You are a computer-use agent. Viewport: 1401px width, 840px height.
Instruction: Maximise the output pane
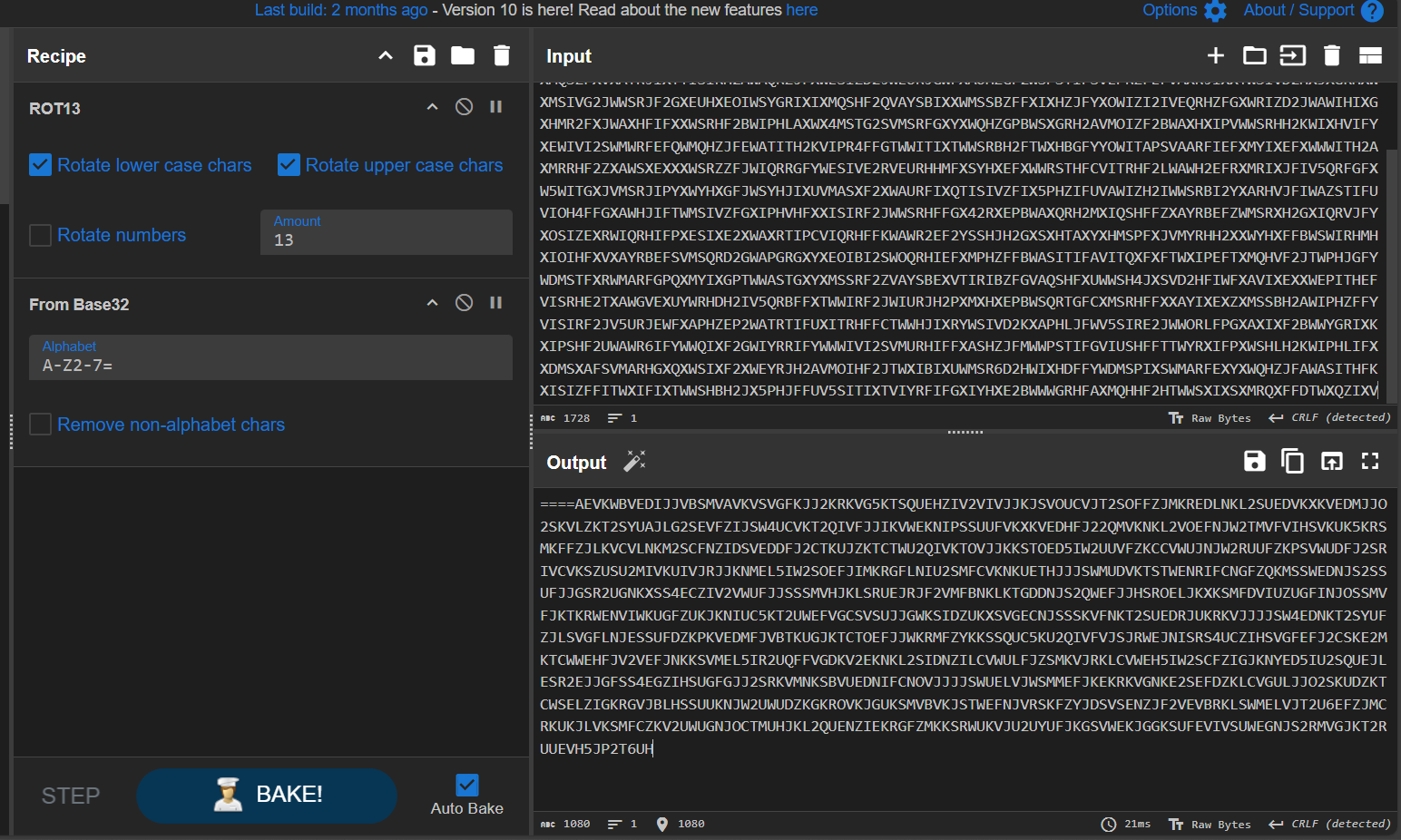coord(1369,462)
